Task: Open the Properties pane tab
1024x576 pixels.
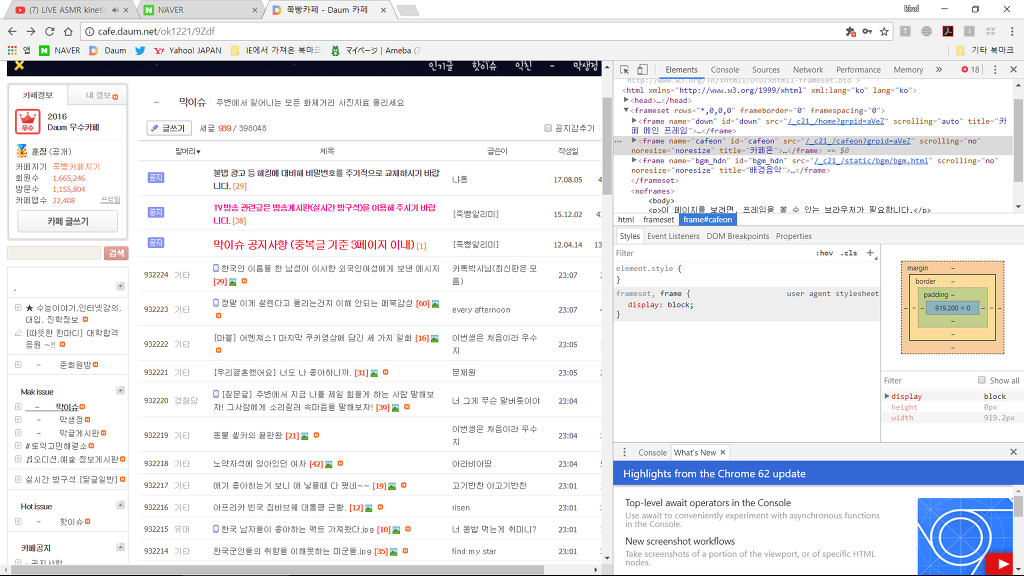Action: click(793, 236)
